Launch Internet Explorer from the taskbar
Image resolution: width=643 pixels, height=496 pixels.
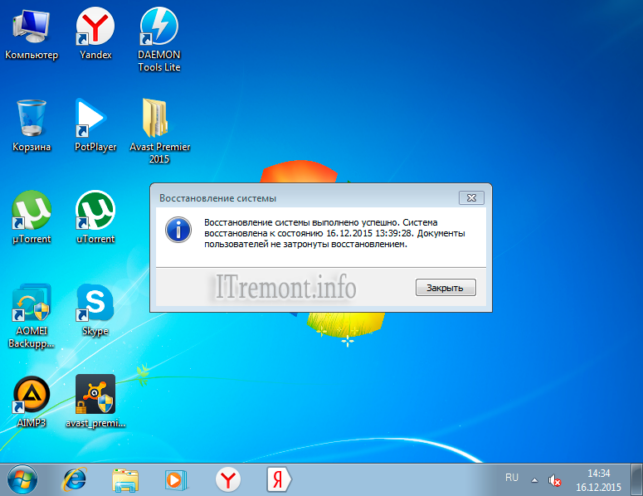coord(74,480)
